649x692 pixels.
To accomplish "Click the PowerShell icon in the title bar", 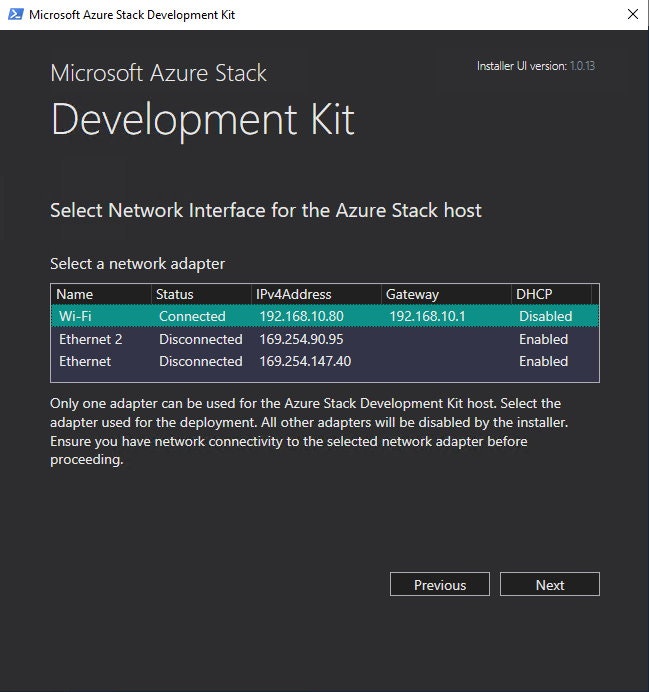I will (14, 15).
